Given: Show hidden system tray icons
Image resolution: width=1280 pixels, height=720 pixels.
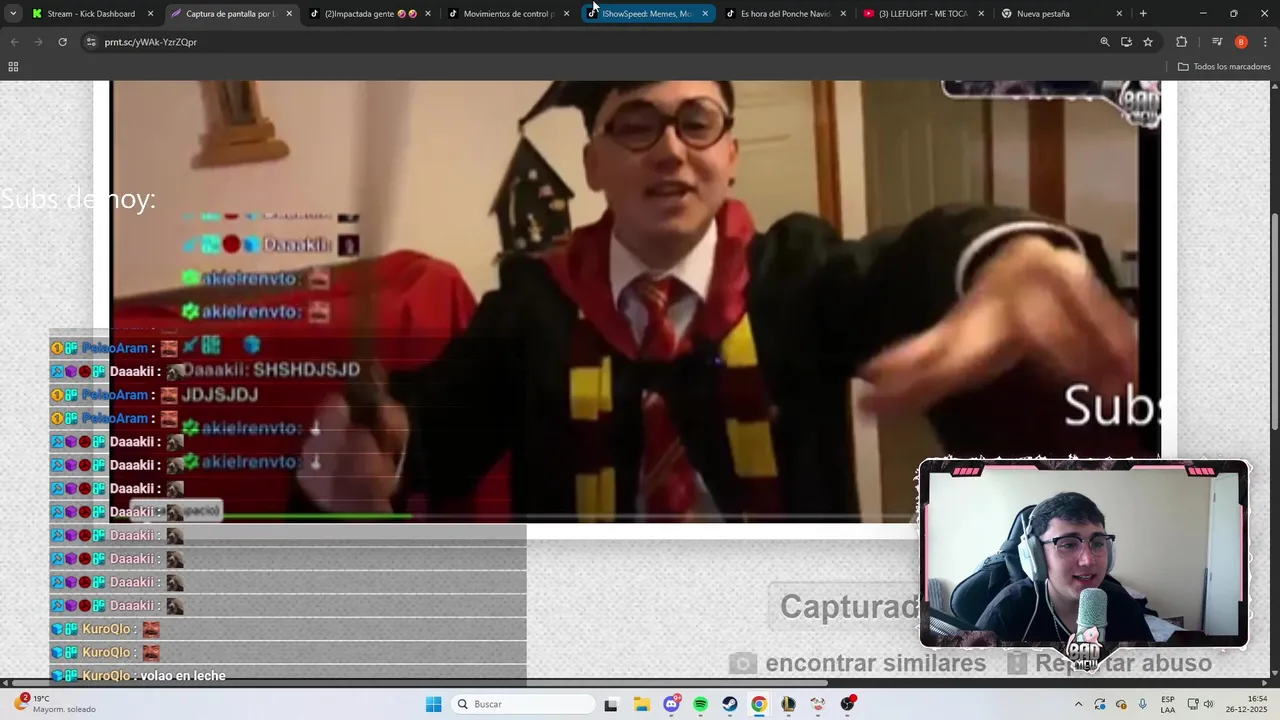Looking at the screenshot, I should point(1078,704).
